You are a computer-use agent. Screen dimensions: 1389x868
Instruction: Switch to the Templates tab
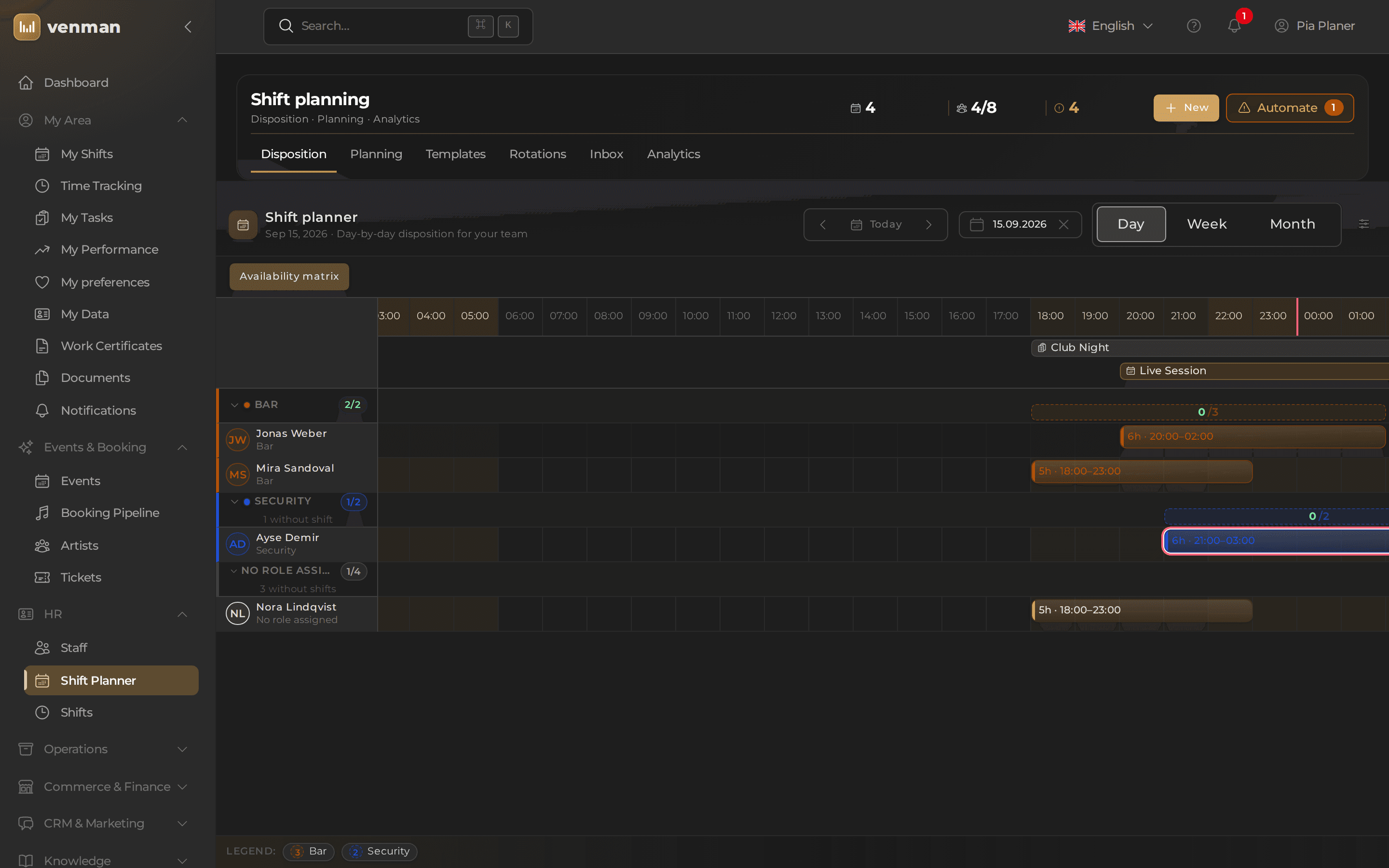tap(456, 154)
